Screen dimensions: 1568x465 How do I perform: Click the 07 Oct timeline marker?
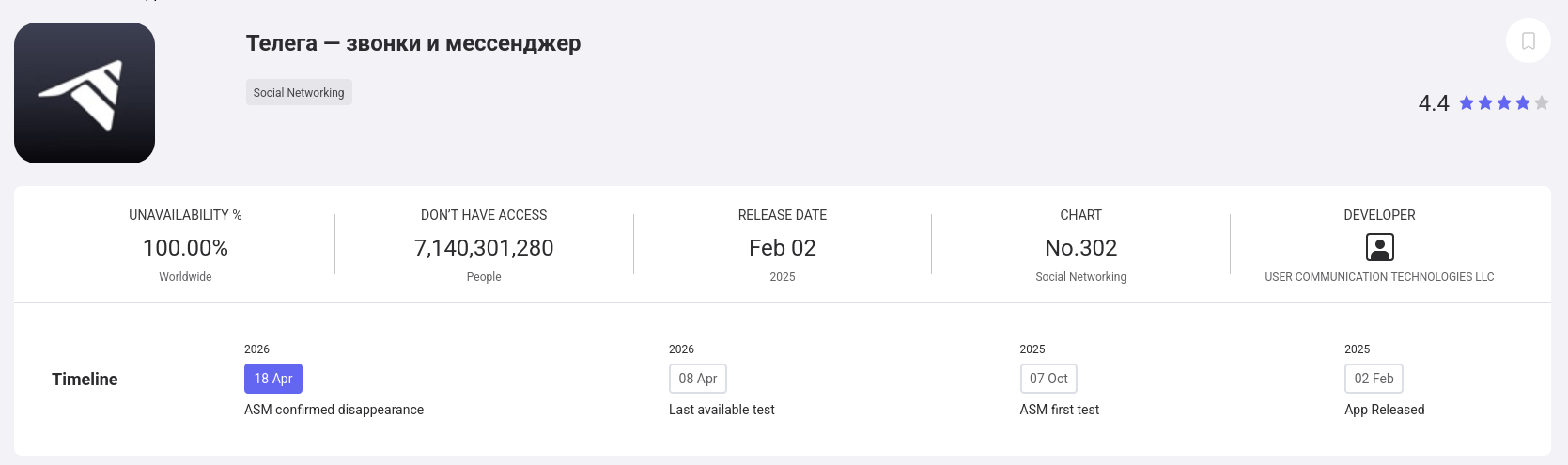coord(1048,379)
